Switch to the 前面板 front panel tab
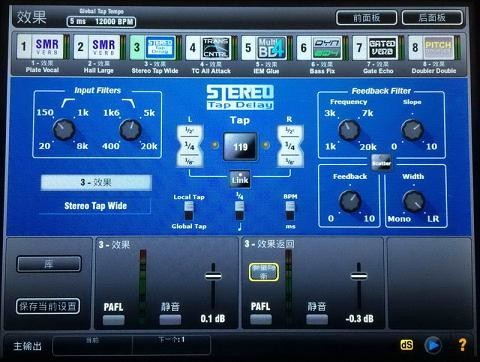The image size is (480, 362). [x=366, y=18]
